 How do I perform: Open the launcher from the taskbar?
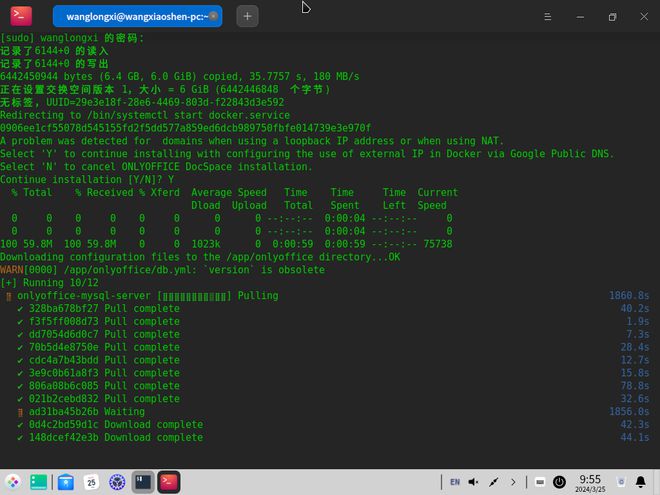pos(14,482)
